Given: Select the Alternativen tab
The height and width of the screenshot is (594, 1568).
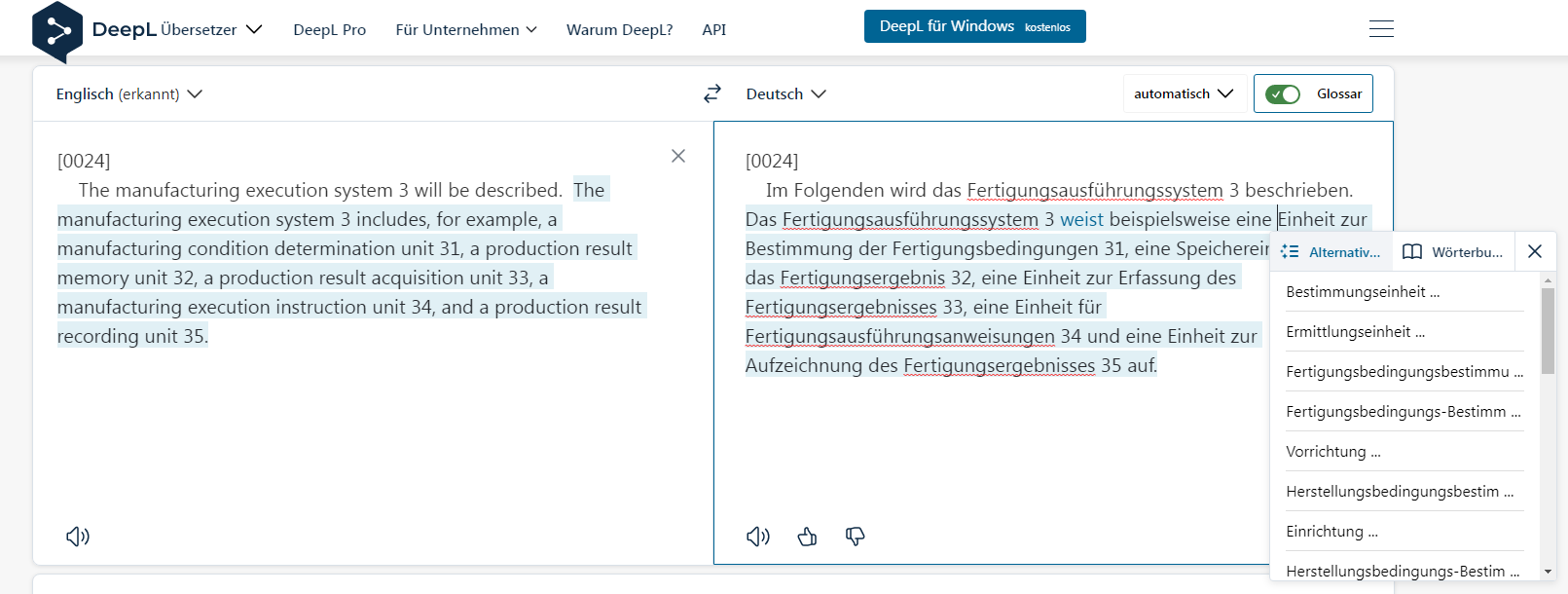Looking at the screenshot, I should point(1331,252).
